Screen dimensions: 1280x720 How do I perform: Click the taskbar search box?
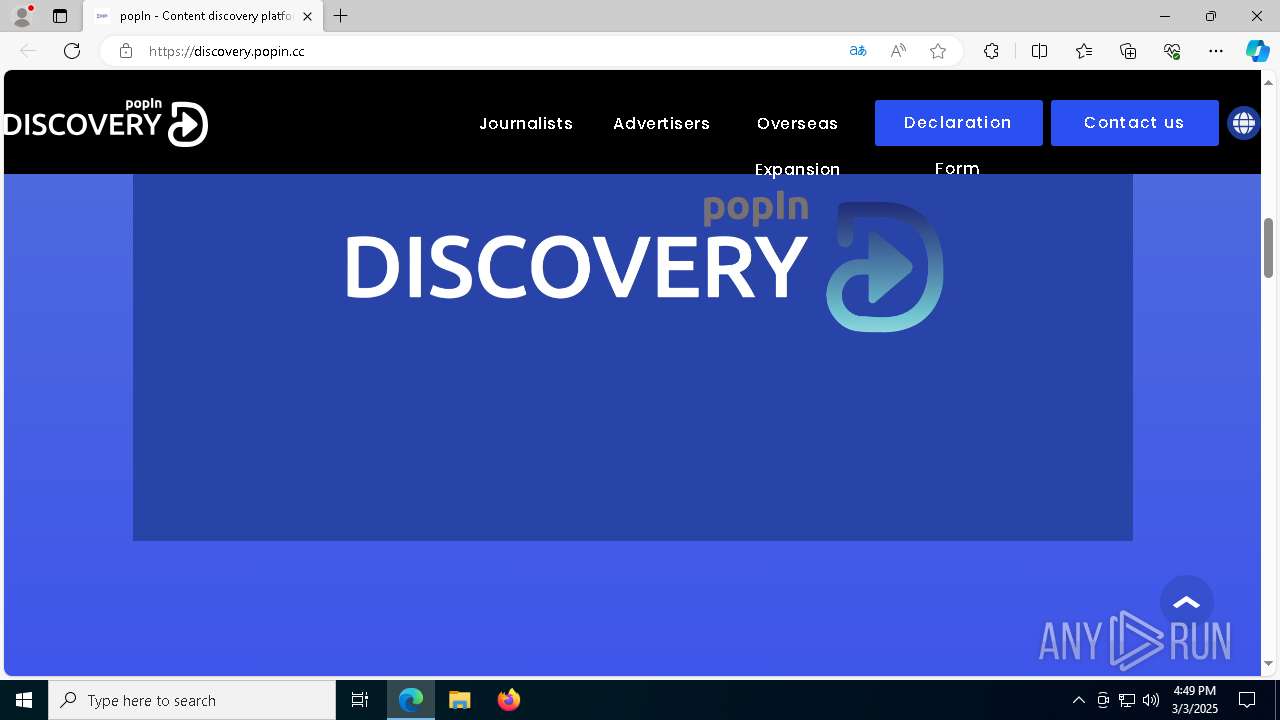coord(192,700)
